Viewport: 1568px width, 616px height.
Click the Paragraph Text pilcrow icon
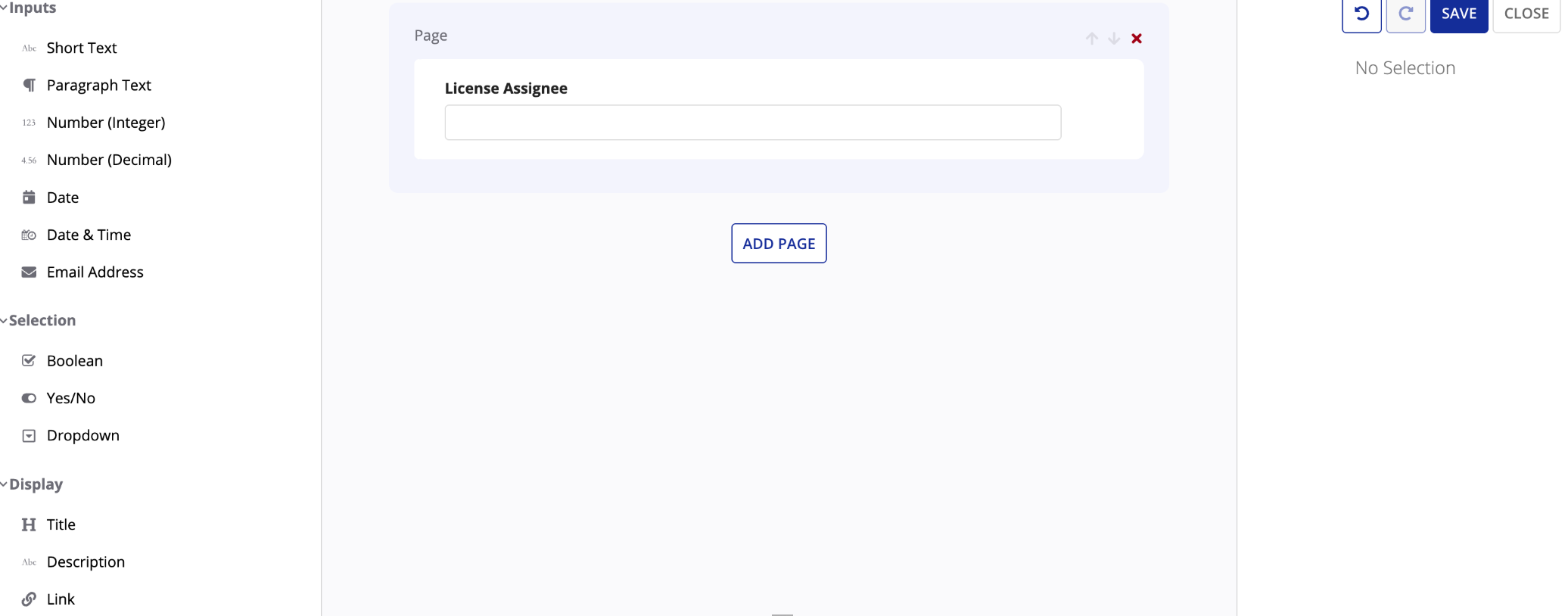[x=29, y=86]
